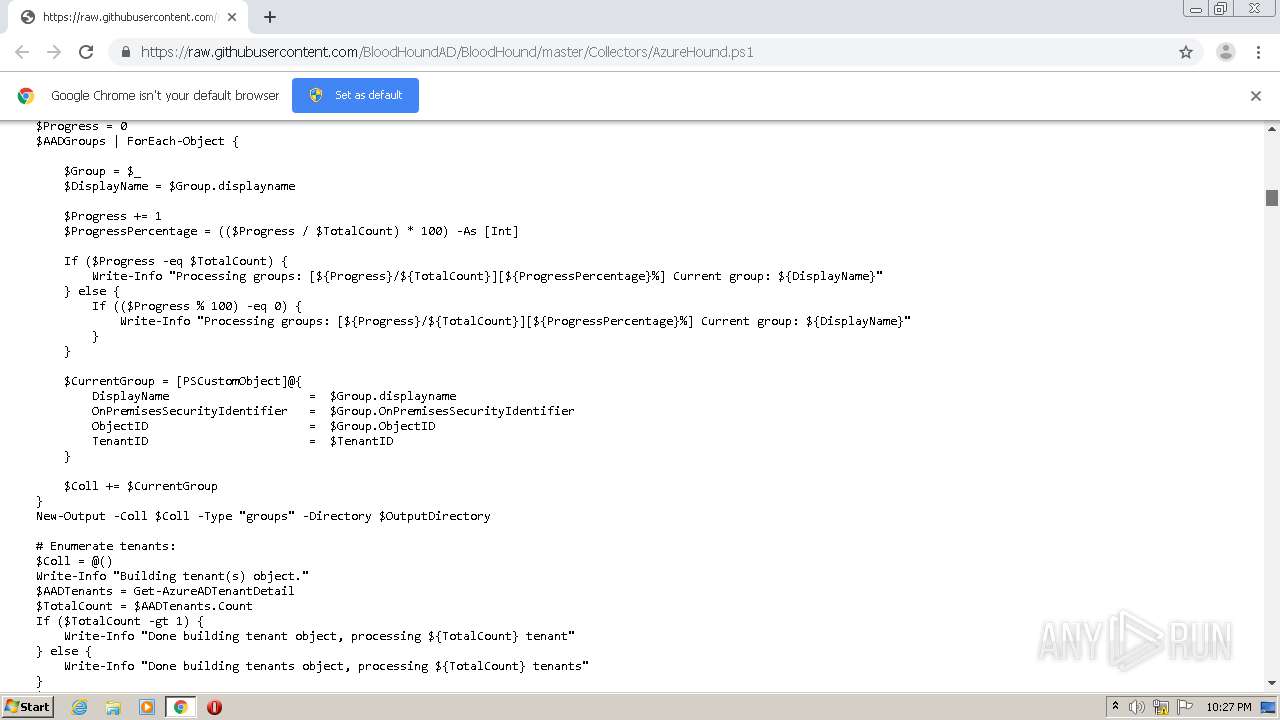Click '$Coll += $CurrentGroup' line
Image resolution: width=1280 pixels, height=720 pixels.
click(141, 486)
